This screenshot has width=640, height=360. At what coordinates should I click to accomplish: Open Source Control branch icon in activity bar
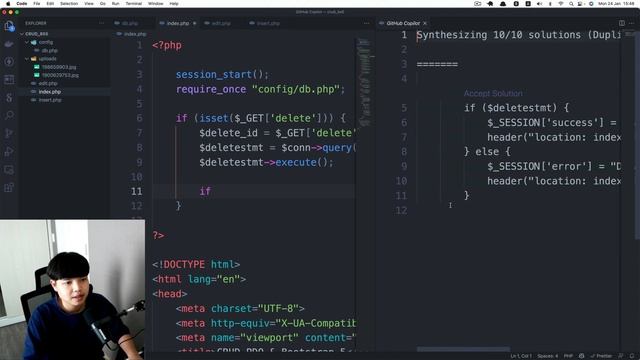(9, 133)
